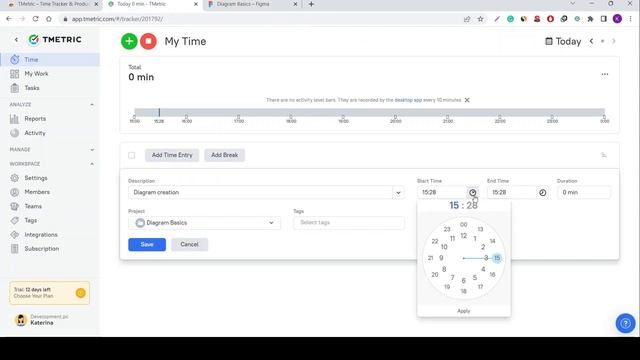Click the Description field with Diagram creation
The width and height of the screenshot is (640, 360).
coord(260,192)
